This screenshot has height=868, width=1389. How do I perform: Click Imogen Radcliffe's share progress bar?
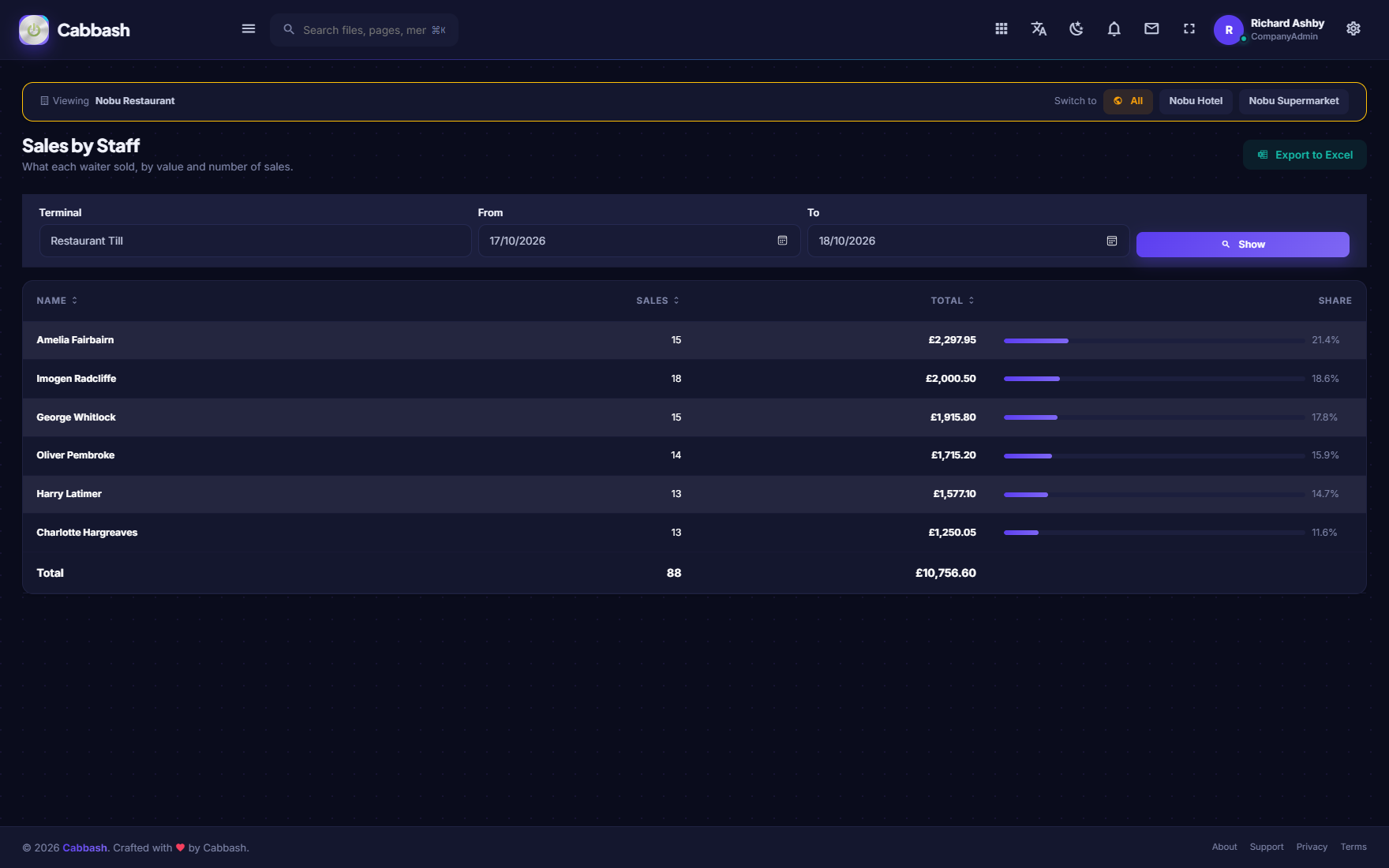tap(1154, 379)
